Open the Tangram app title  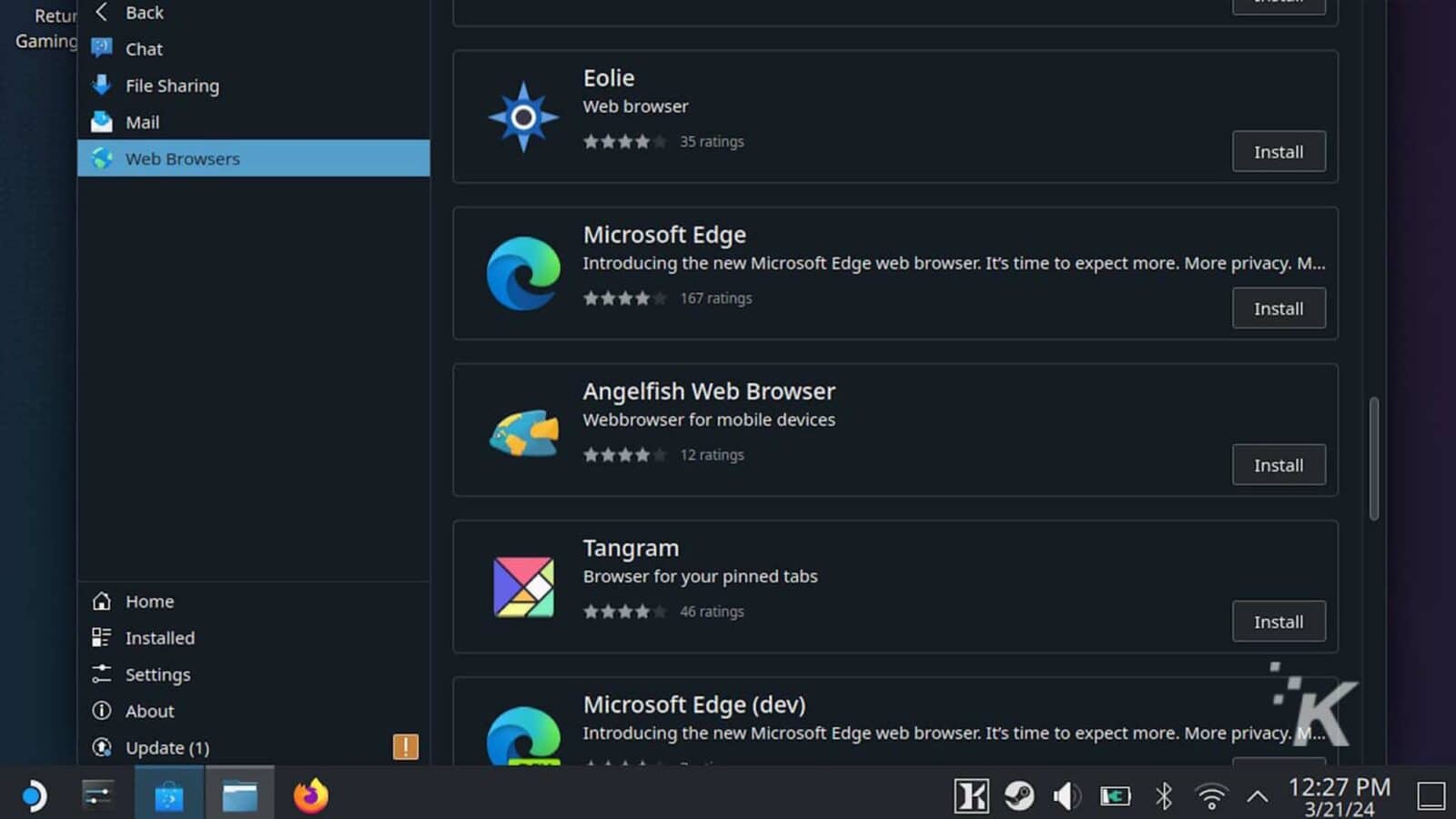pos(631,548)
